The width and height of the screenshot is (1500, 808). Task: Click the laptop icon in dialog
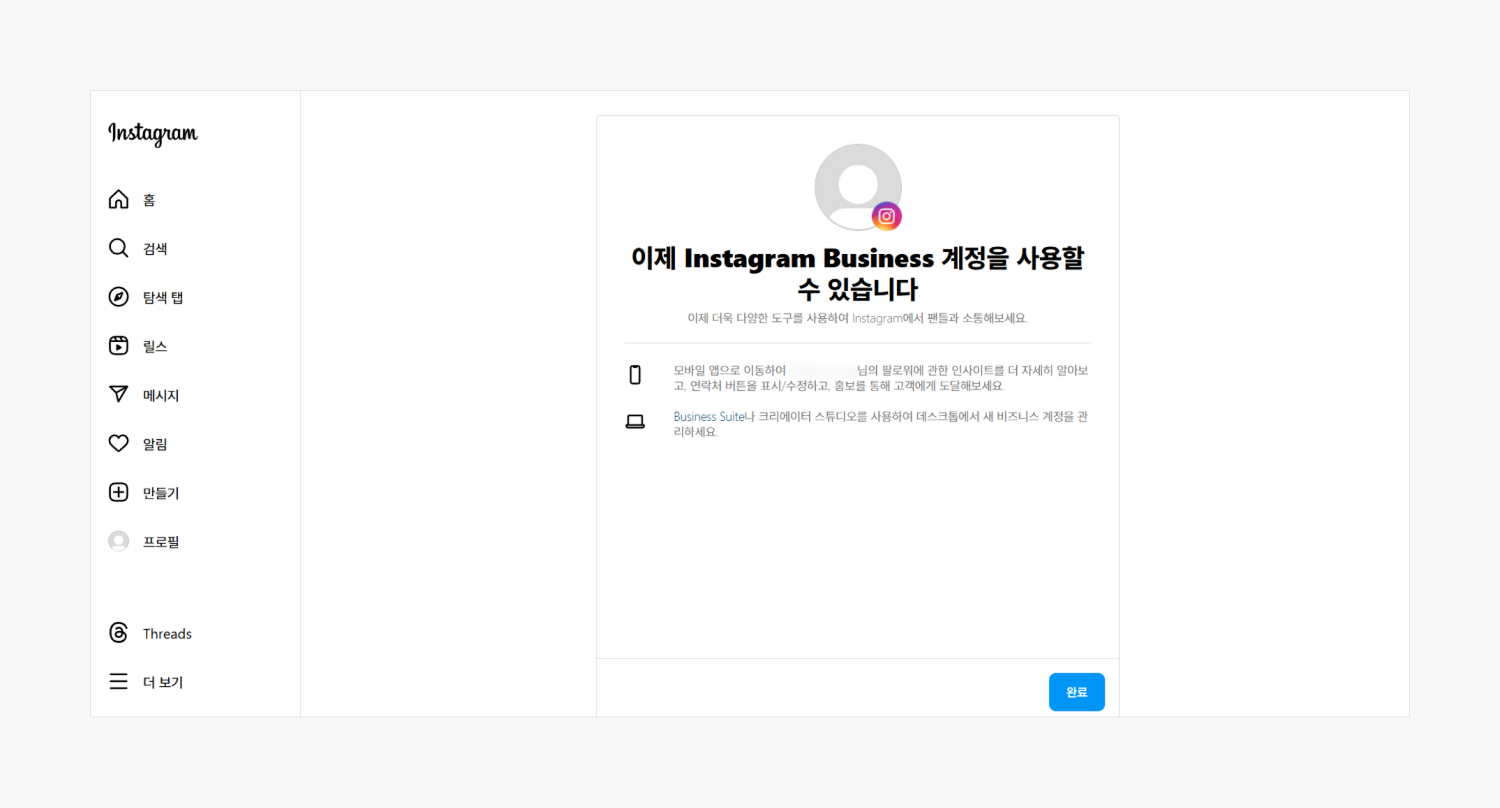pos(635,421)
